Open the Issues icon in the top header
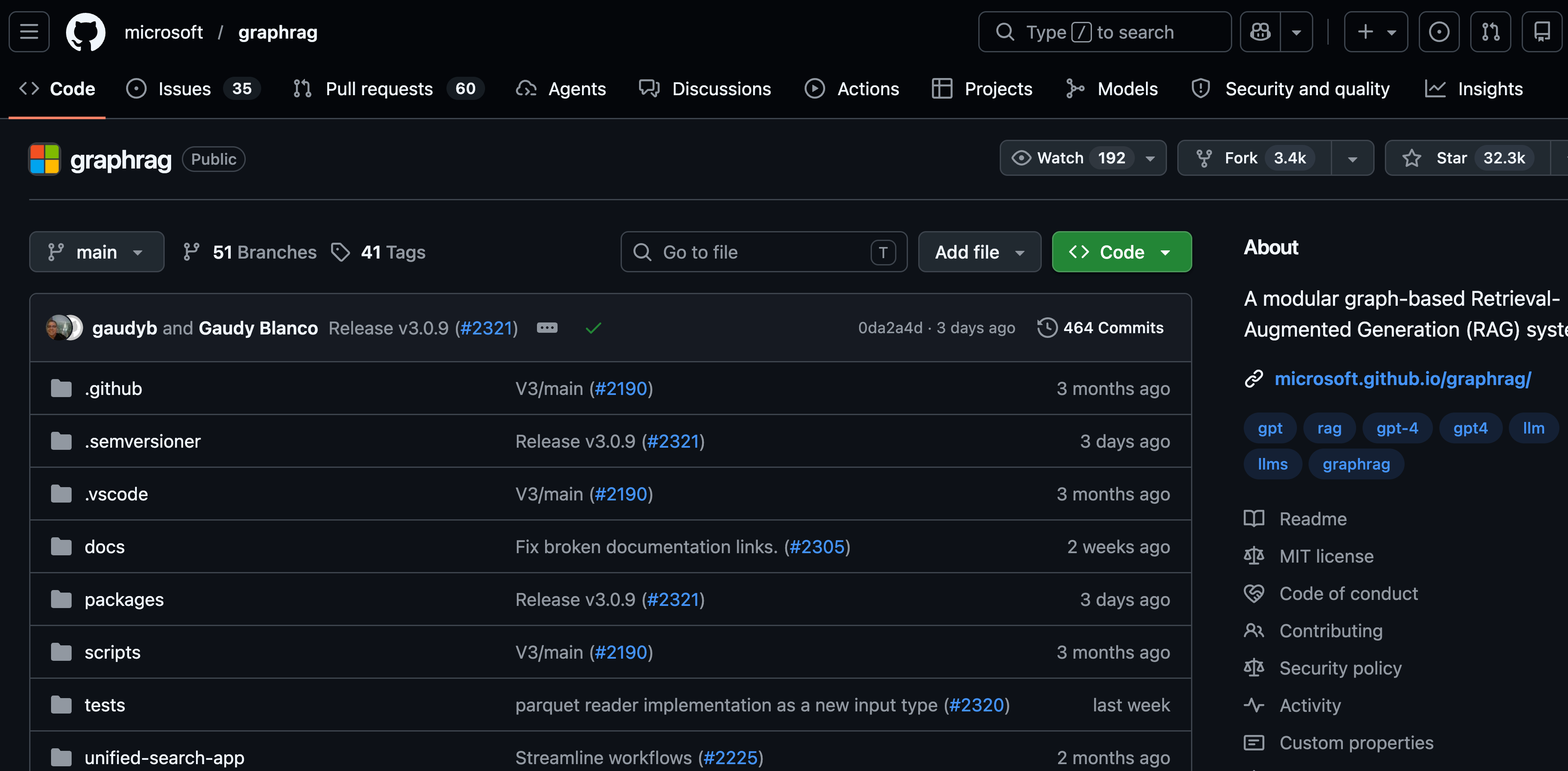Image resolution: width=1568 pixels, height=771 pixels. (1439, 32)
